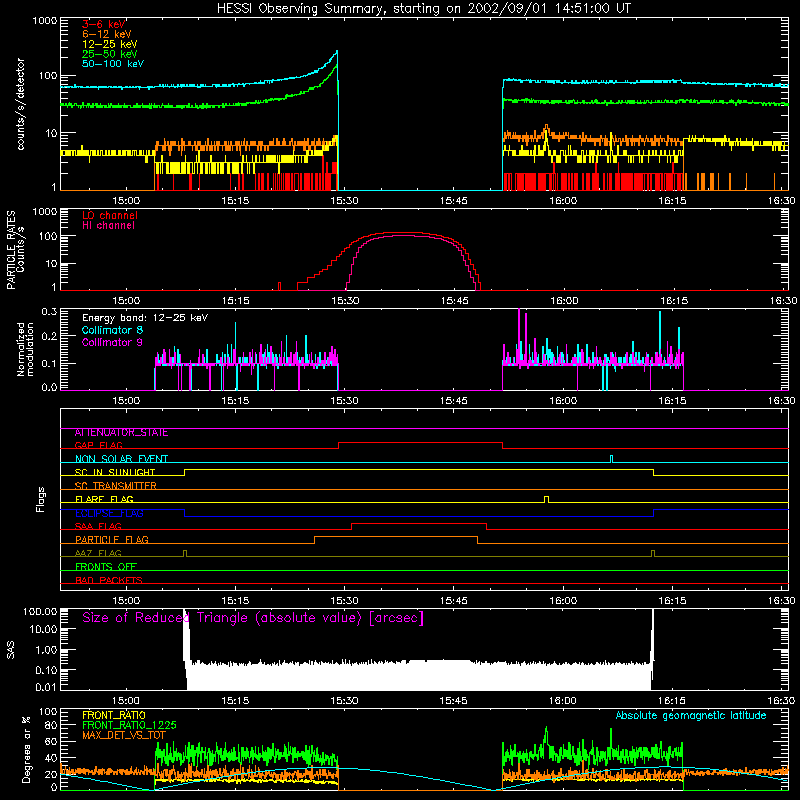
Task: Click the 15:30 tick label under the counts plot
Action: [x=344, y=201]
